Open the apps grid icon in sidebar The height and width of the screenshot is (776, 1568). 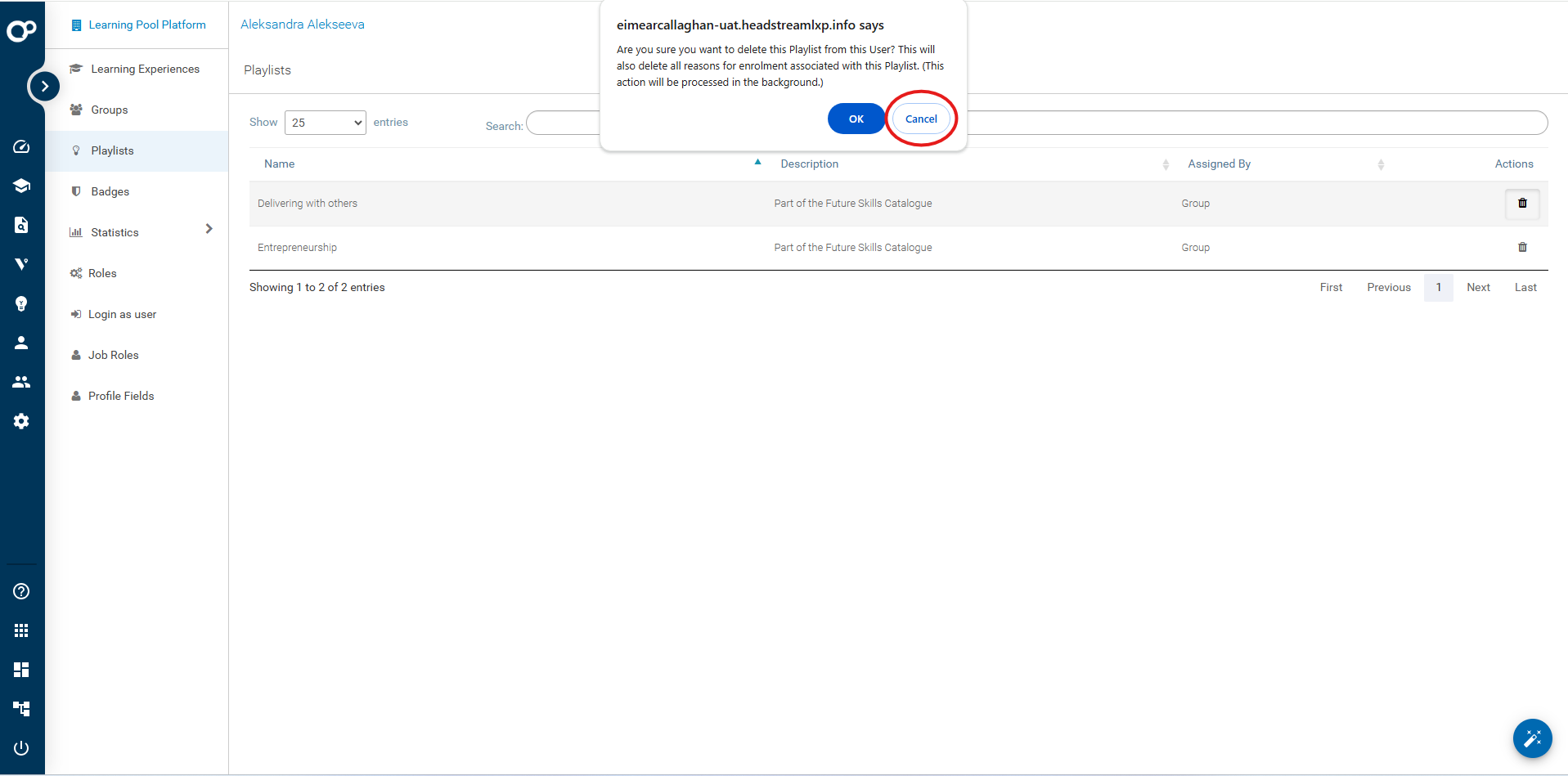coord(21,630)
